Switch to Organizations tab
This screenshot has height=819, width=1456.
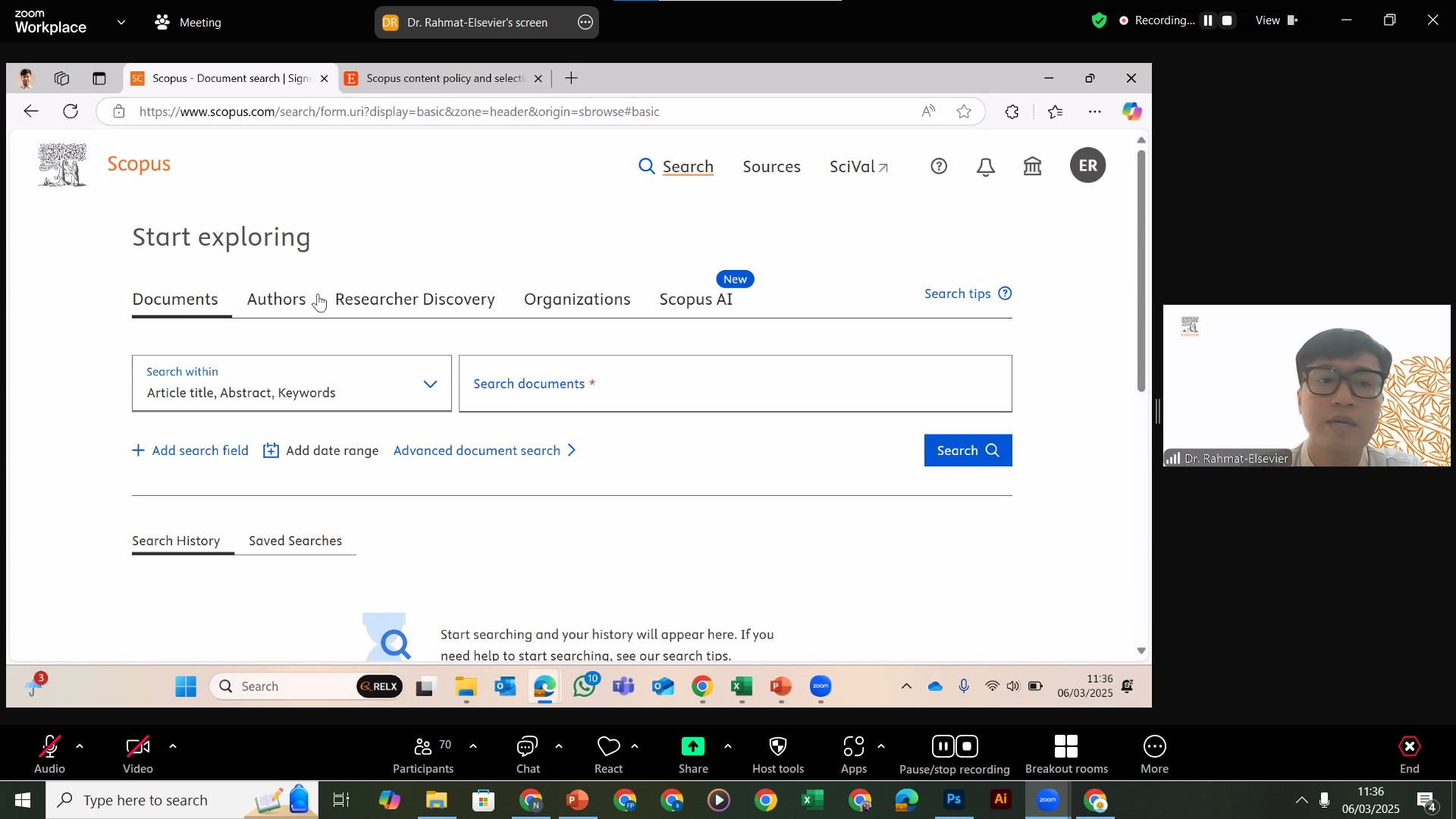coord(577,300)
